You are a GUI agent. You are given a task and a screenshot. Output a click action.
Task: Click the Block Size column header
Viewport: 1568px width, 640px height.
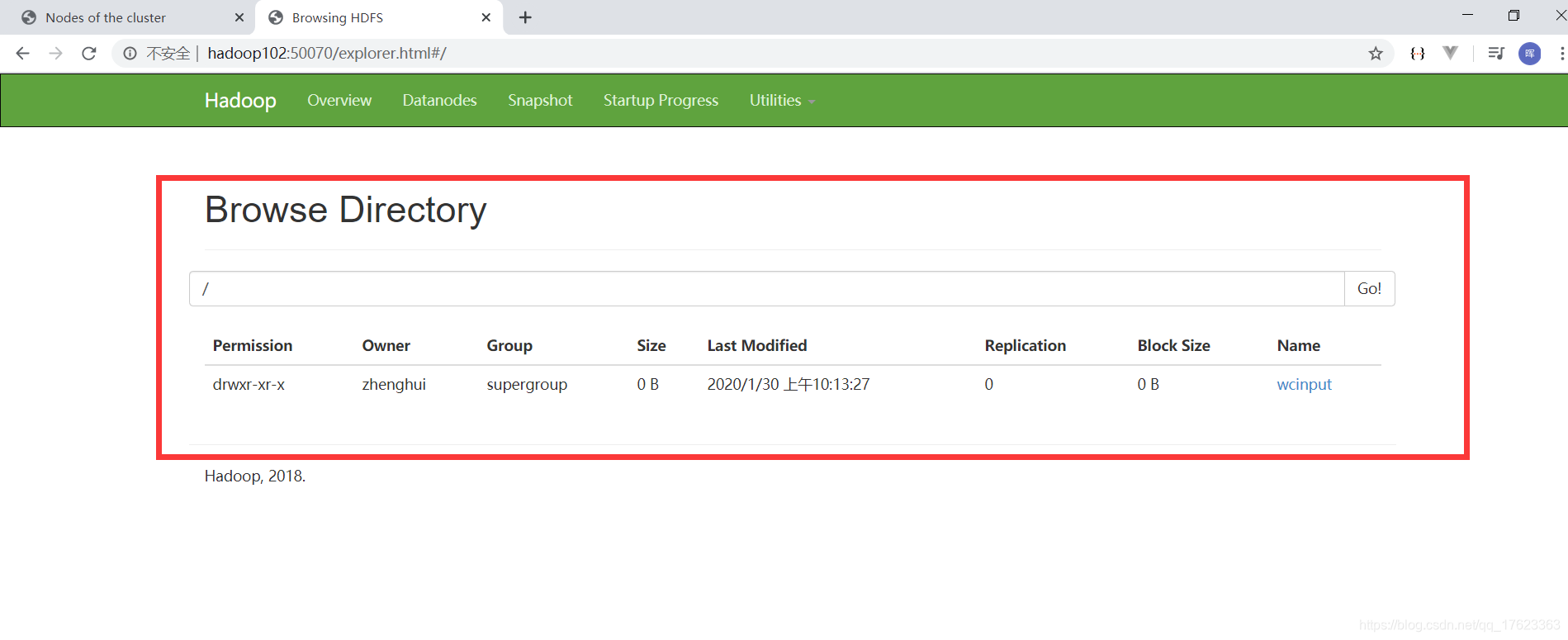(1173, 346)
